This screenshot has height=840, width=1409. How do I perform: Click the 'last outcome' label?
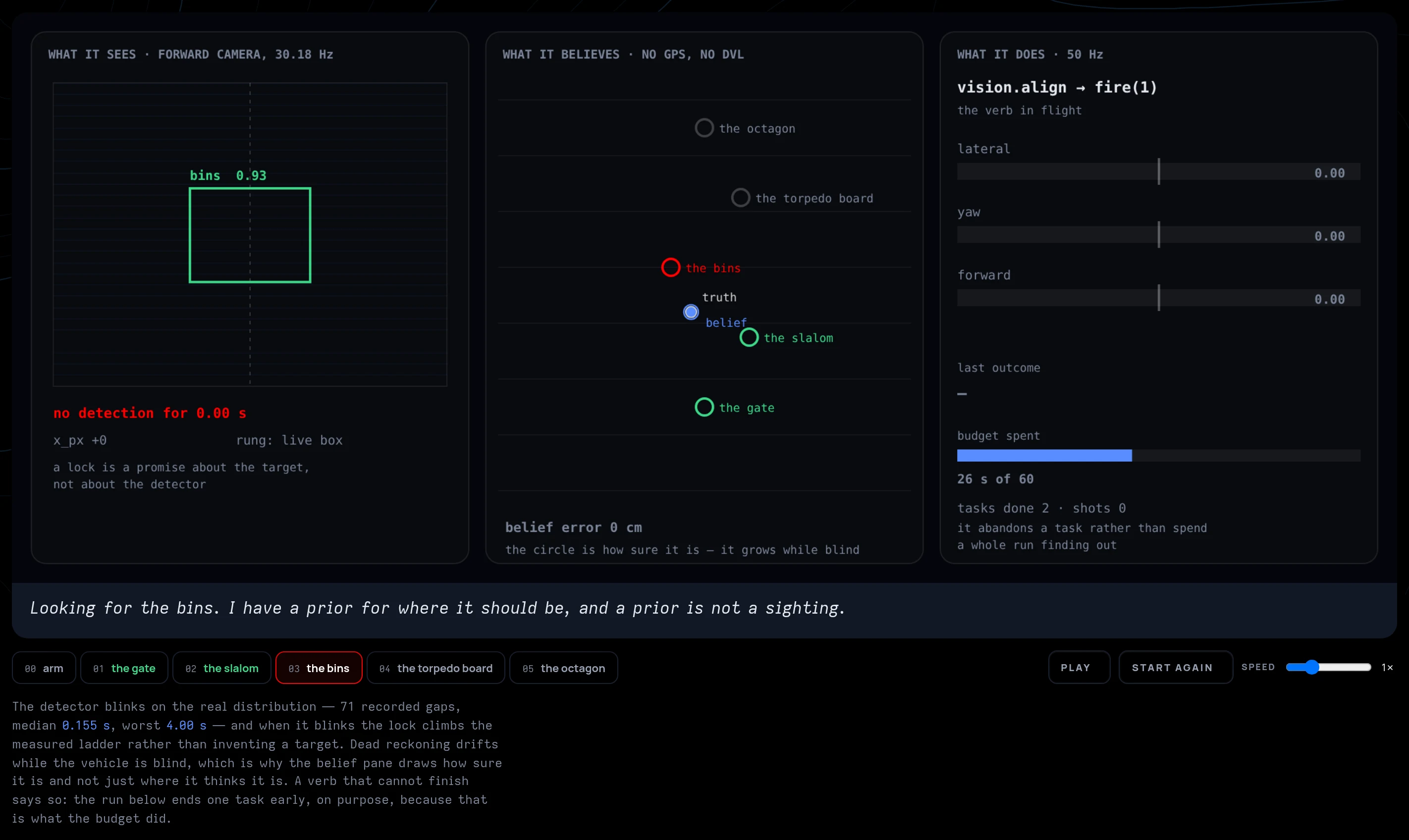pyautogui.click(x=999, y=368)
